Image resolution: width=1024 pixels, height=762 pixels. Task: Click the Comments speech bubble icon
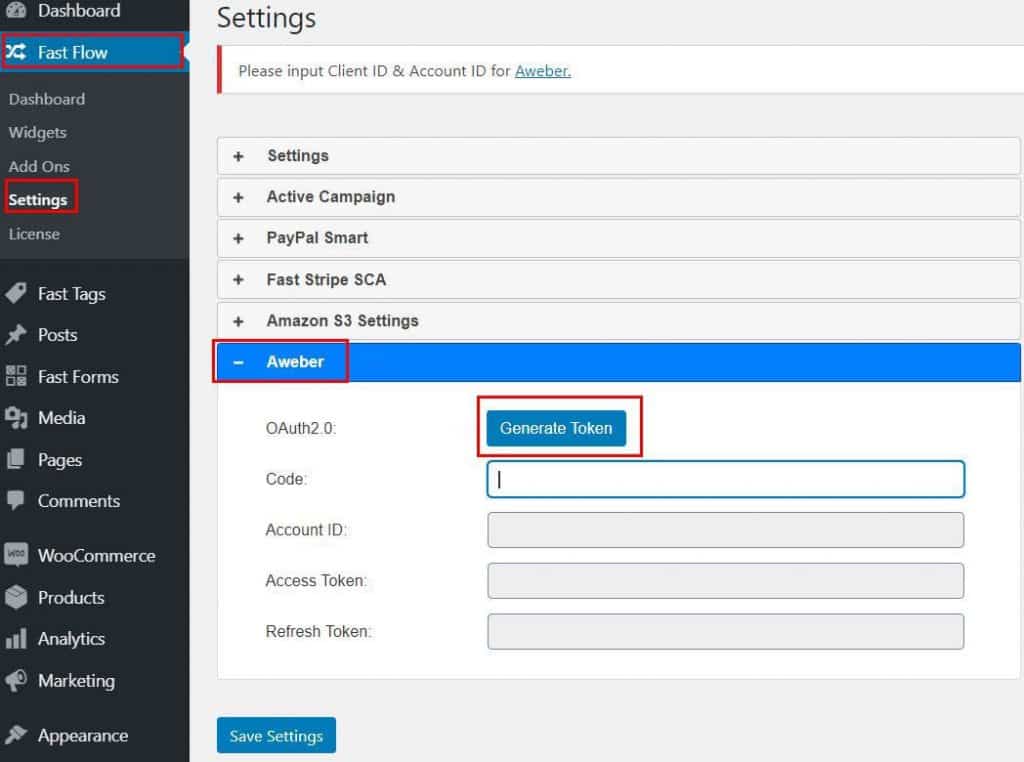pyautogui.click(x=16, y=501)
